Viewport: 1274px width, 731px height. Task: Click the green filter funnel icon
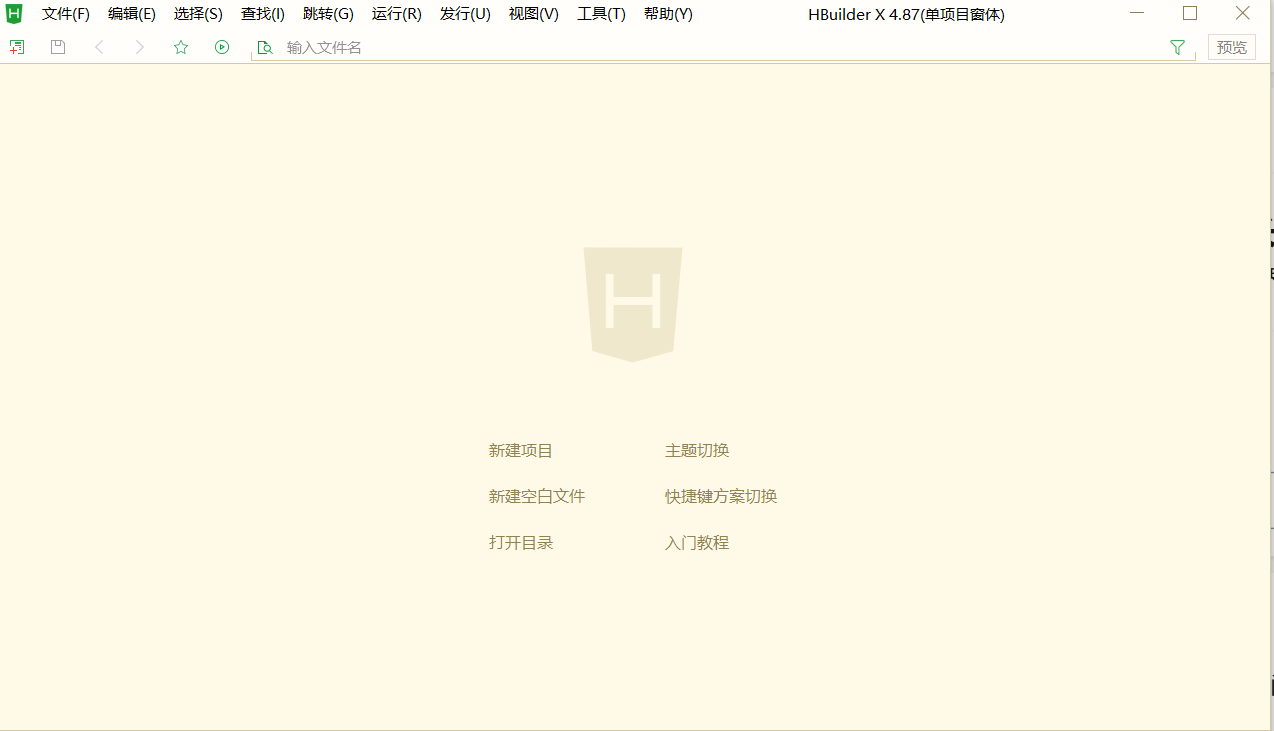1177,47
